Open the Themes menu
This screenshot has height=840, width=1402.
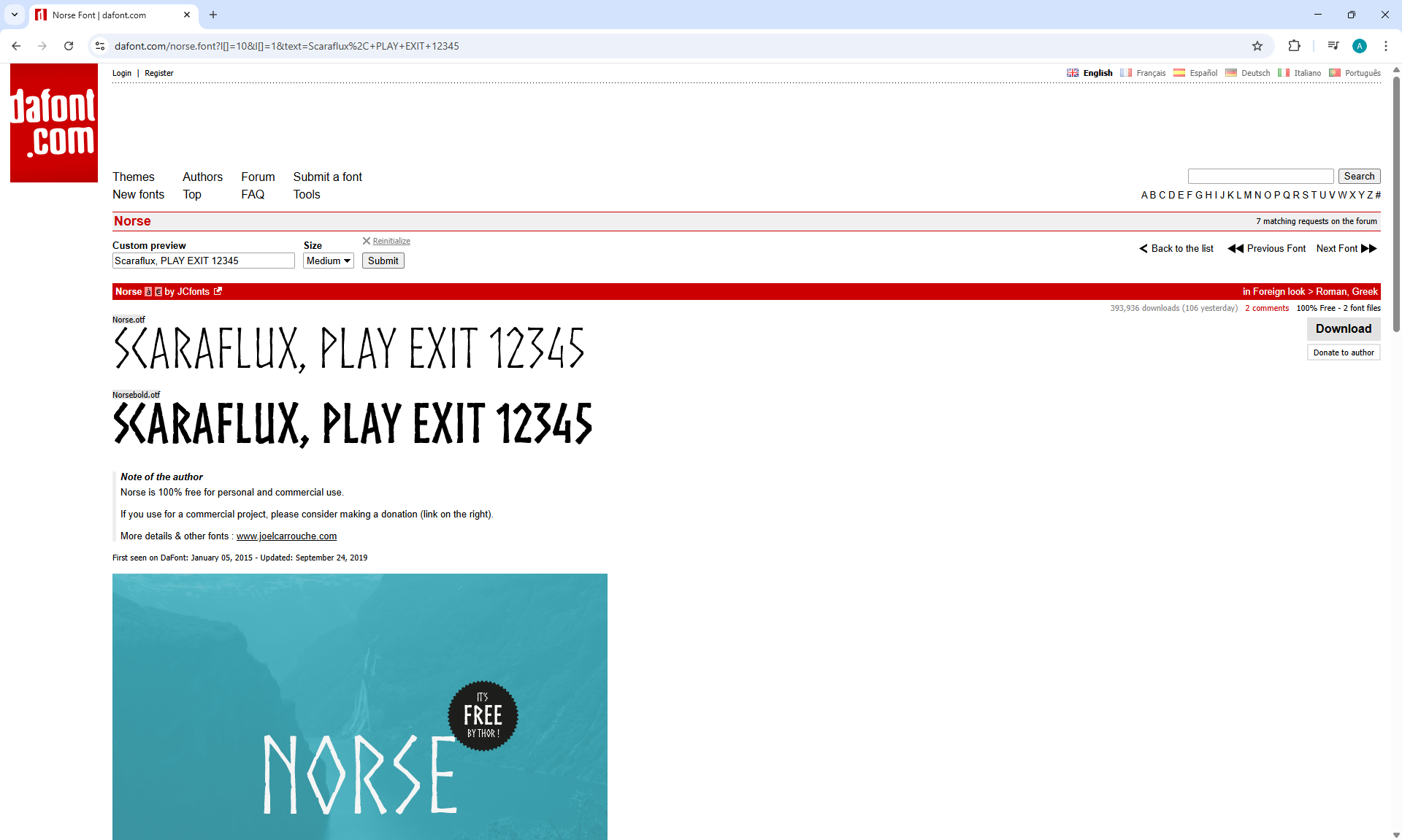(x=133, y=177)
